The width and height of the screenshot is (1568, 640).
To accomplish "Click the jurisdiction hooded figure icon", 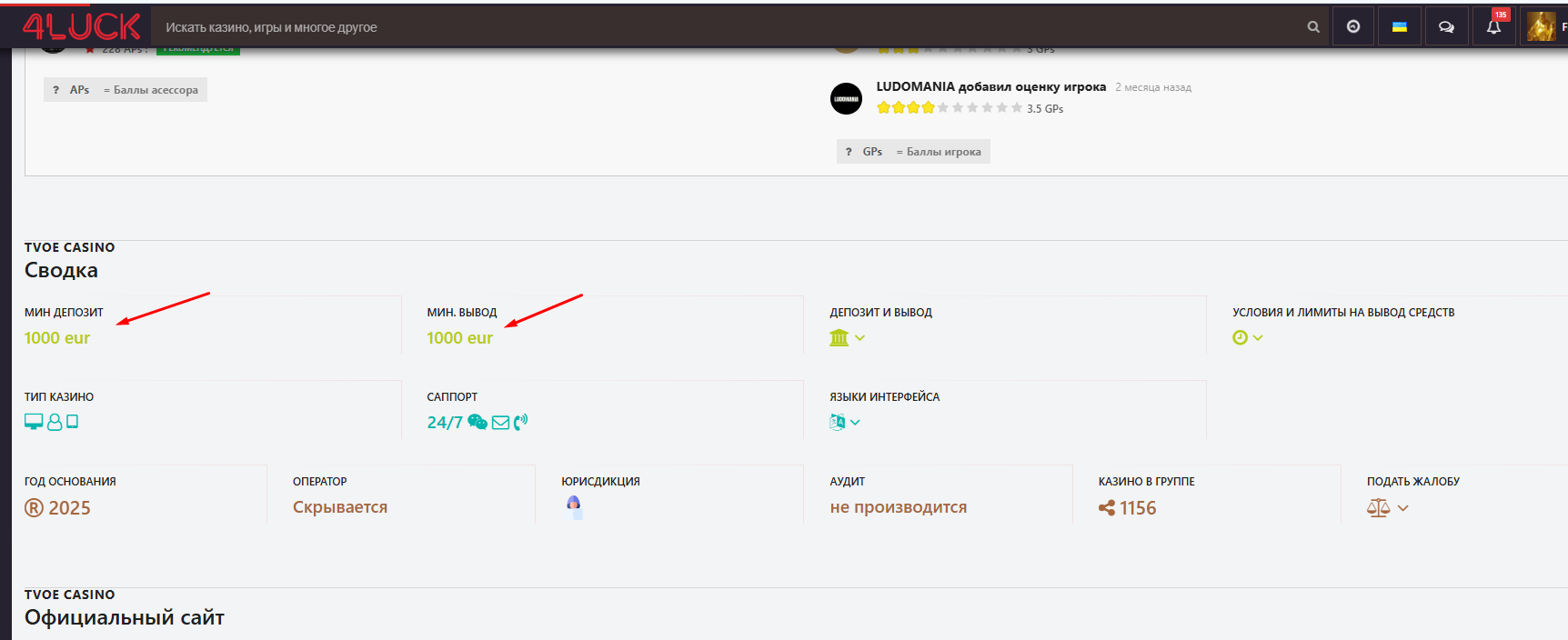I will (574, 505).
